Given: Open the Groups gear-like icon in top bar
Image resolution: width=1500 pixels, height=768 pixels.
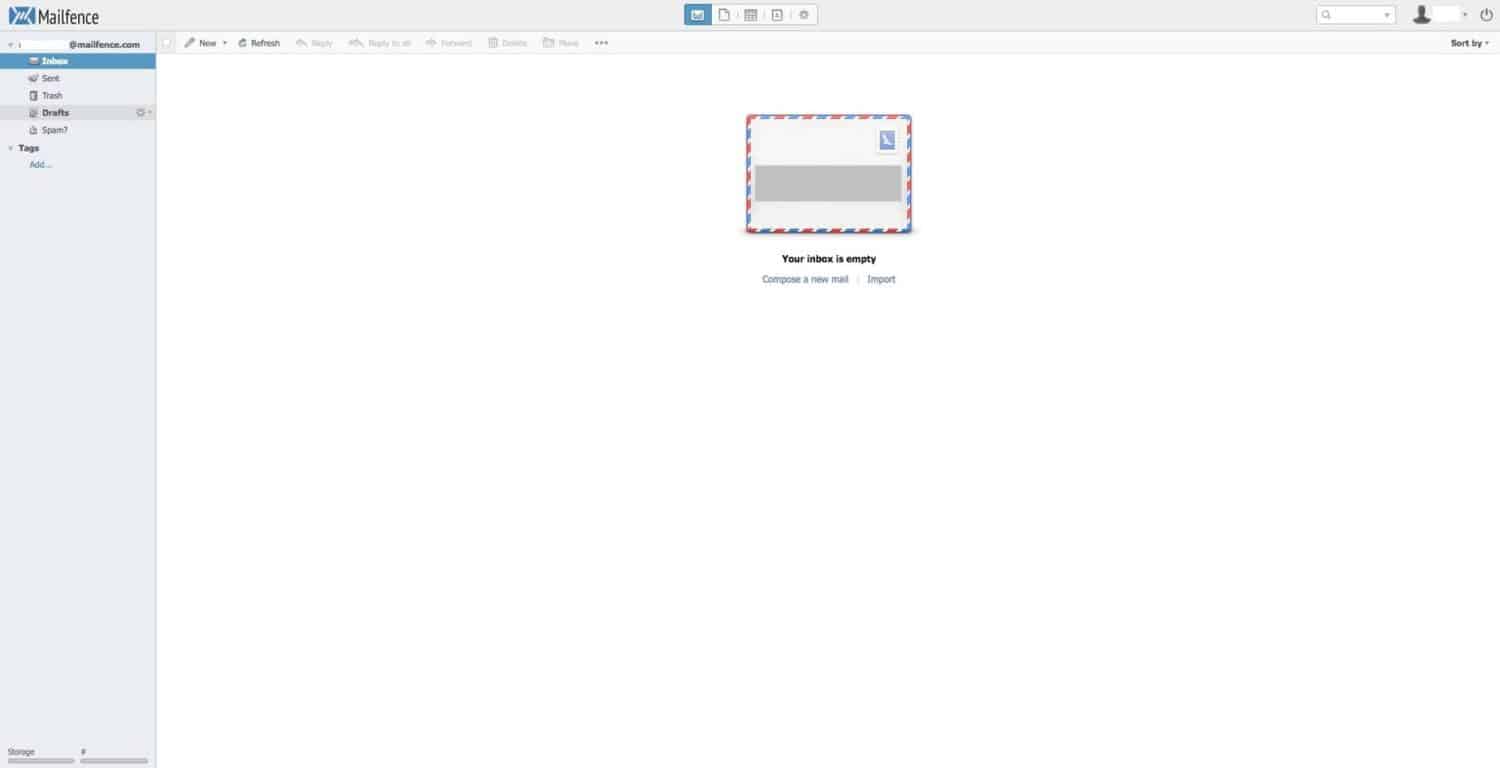Looking at the screenshot, I should coord(804,15).
